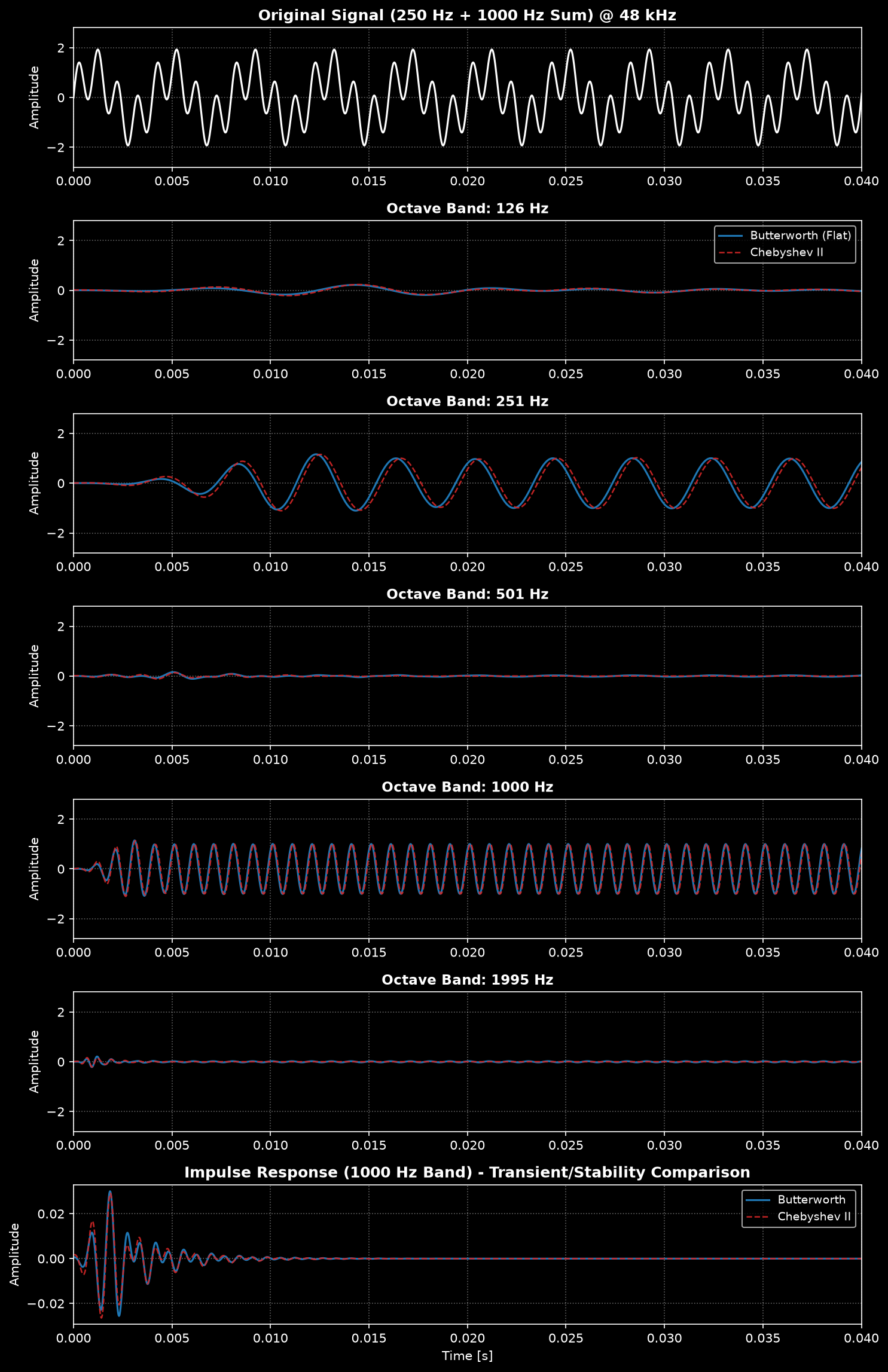Select the 'Octave Band: 251 Hz' subplot title
888x1372 pixels.
tap(467, 401)
